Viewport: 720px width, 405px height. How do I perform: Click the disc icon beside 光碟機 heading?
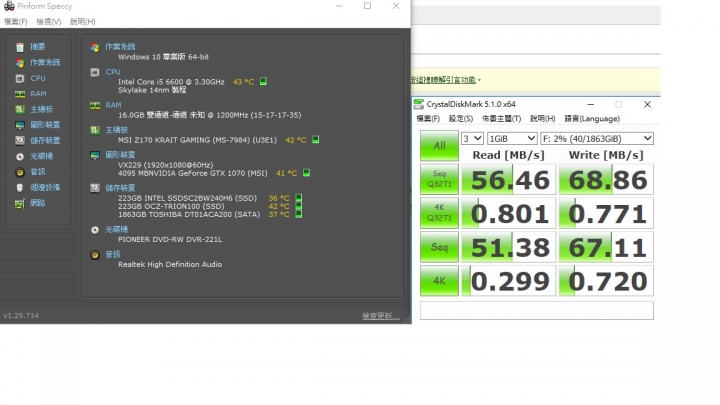tap(95, 230)
